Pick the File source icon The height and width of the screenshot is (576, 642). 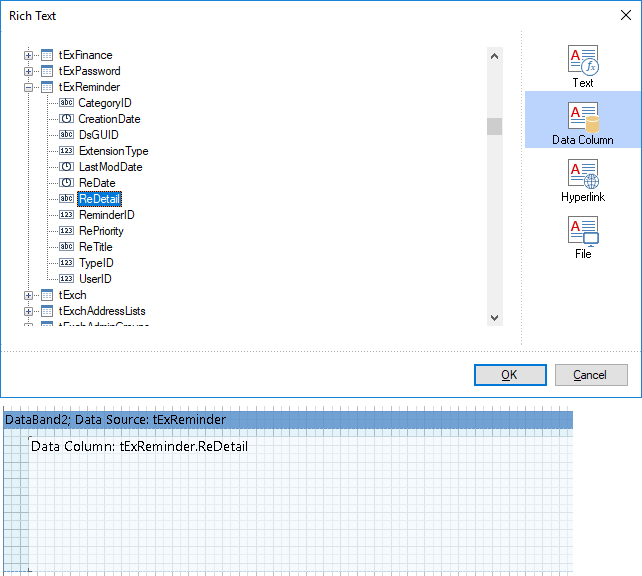(583, 233)
